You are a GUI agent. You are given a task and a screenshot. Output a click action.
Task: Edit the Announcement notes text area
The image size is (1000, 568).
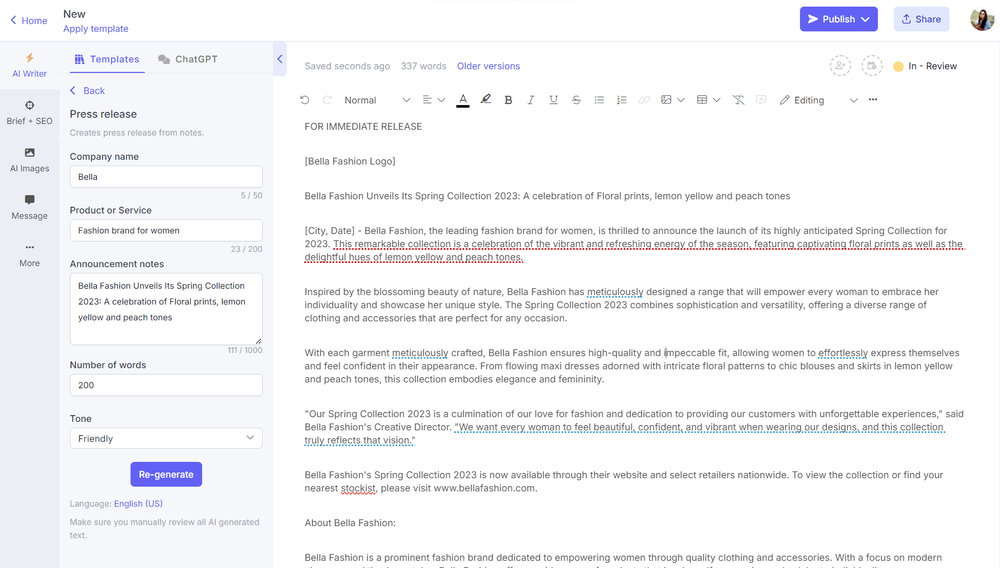click(166, 309)
